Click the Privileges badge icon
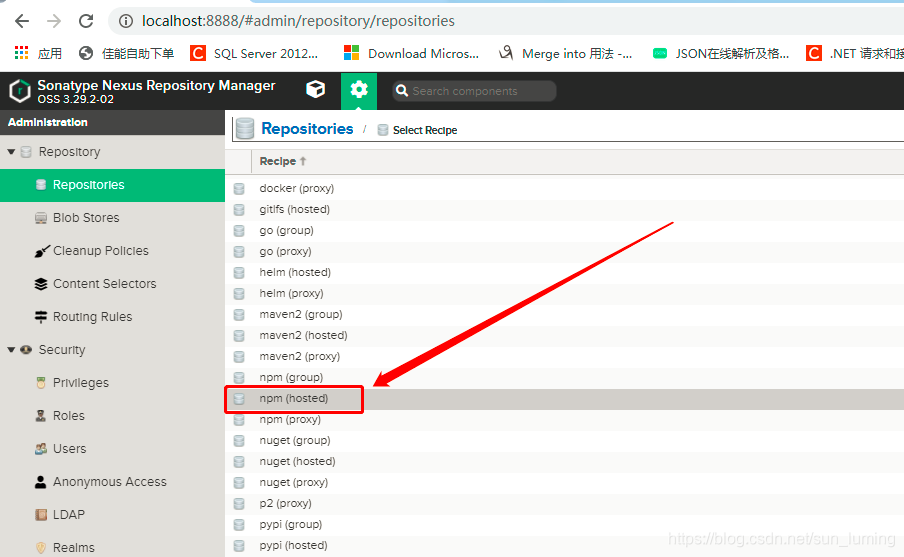 41,383
